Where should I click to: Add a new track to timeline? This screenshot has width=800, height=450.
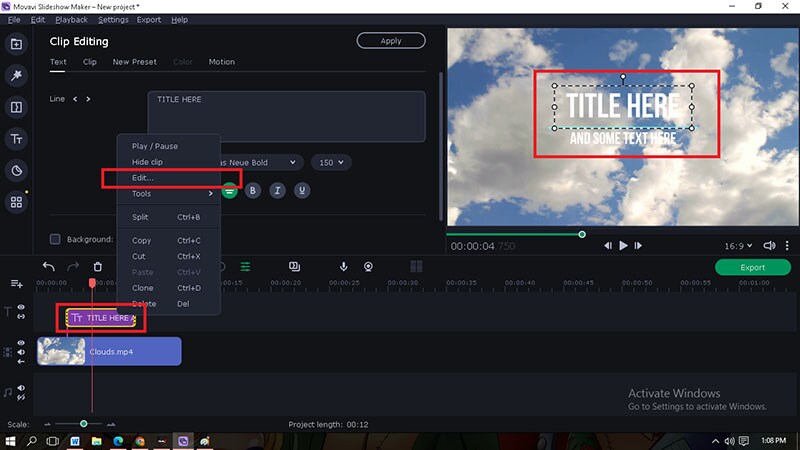tap(16, 283)
